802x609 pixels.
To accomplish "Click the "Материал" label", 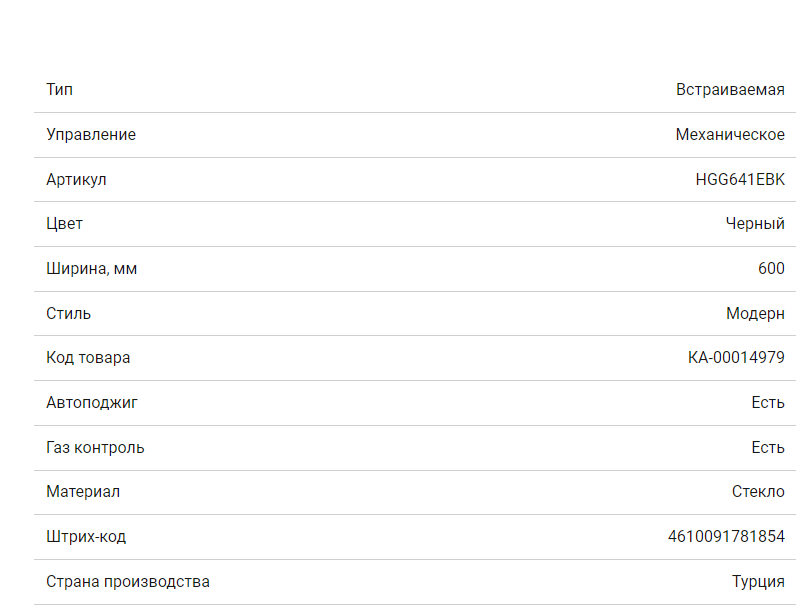I will 83,492.
